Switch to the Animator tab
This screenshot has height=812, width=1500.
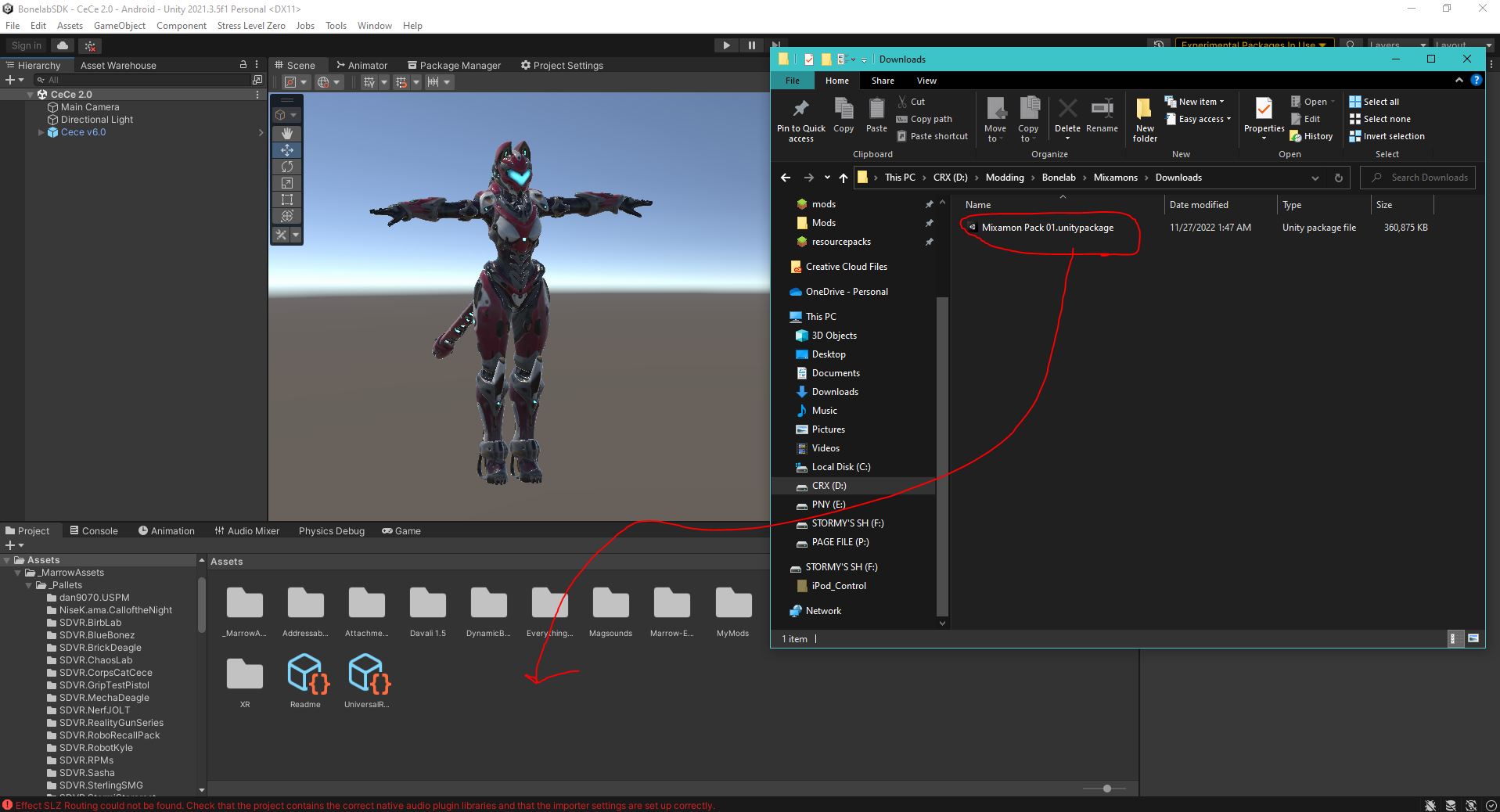click(x=362, y=66)
